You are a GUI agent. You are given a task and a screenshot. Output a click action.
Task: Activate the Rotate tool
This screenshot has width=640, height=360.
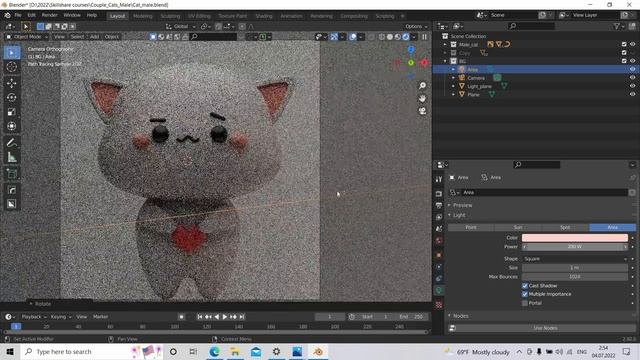11,97
